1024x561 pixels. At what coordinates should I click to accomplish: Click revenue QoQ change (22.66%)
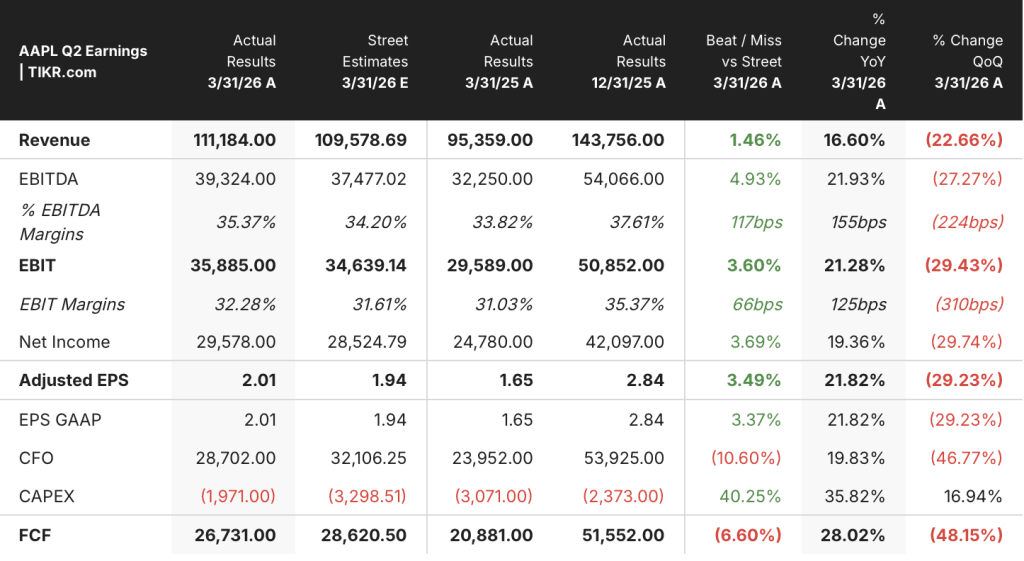coord(964,140)
